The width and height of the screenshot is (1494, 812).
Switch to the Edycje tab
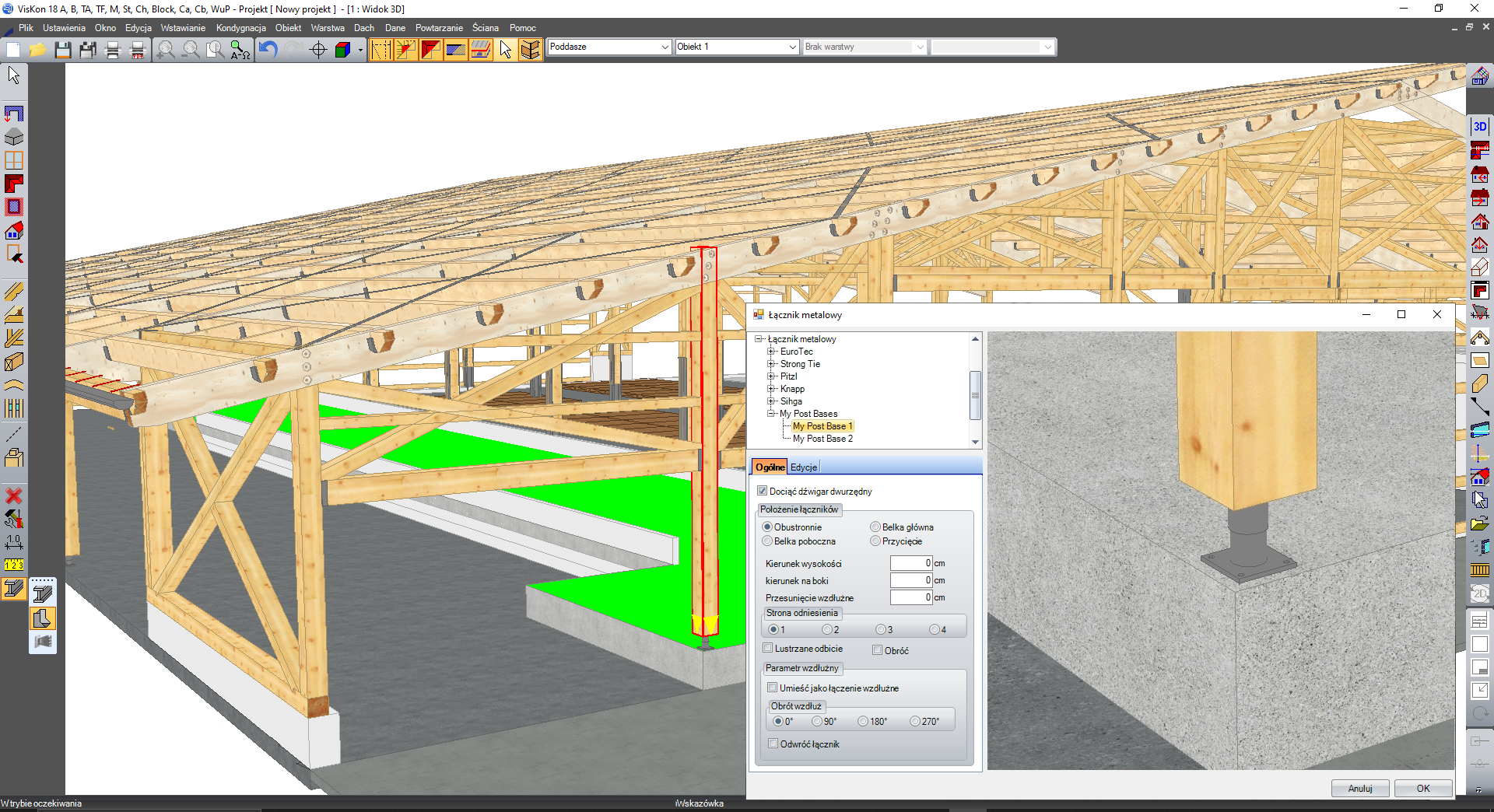click(804, 467)
